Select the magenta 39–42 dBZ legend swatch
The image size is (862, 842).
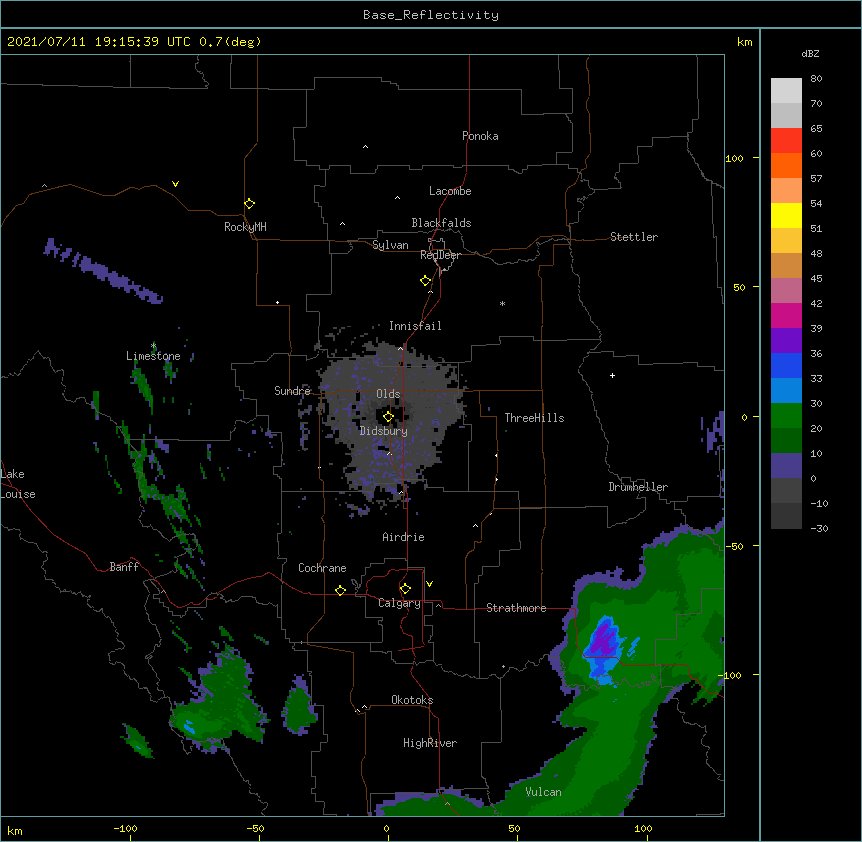coord(786,315)
